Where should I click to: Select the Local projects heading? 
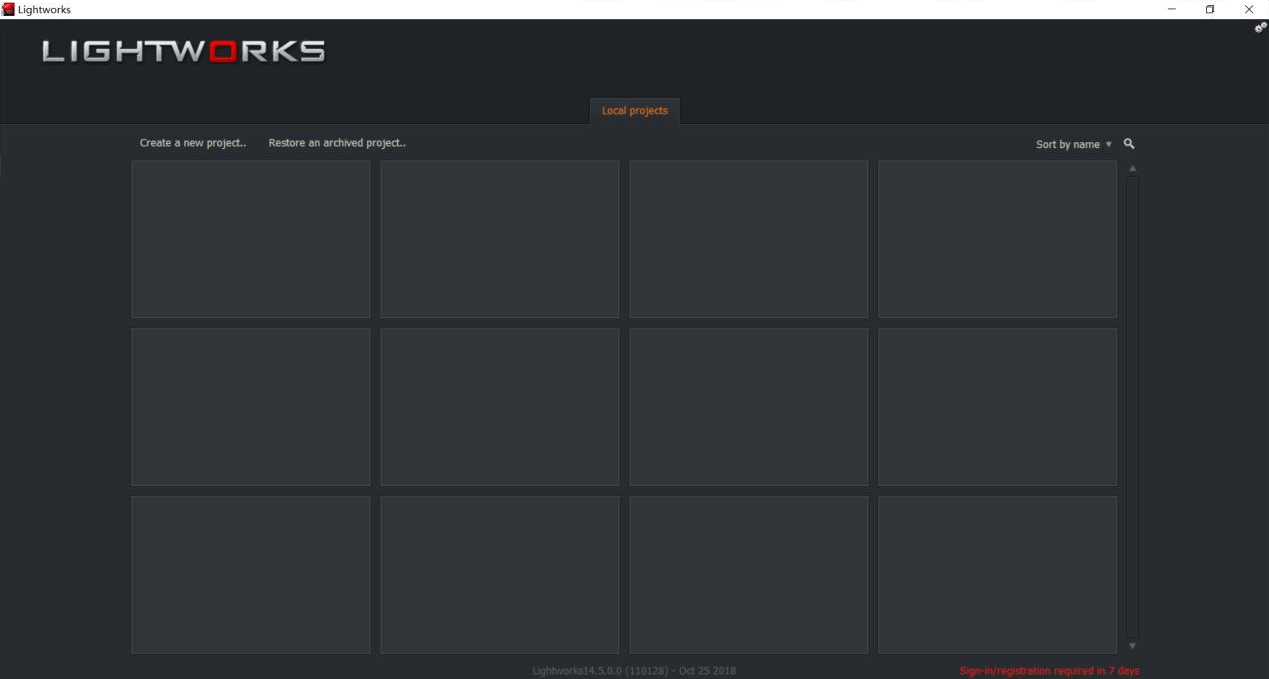tap(634, 111)
